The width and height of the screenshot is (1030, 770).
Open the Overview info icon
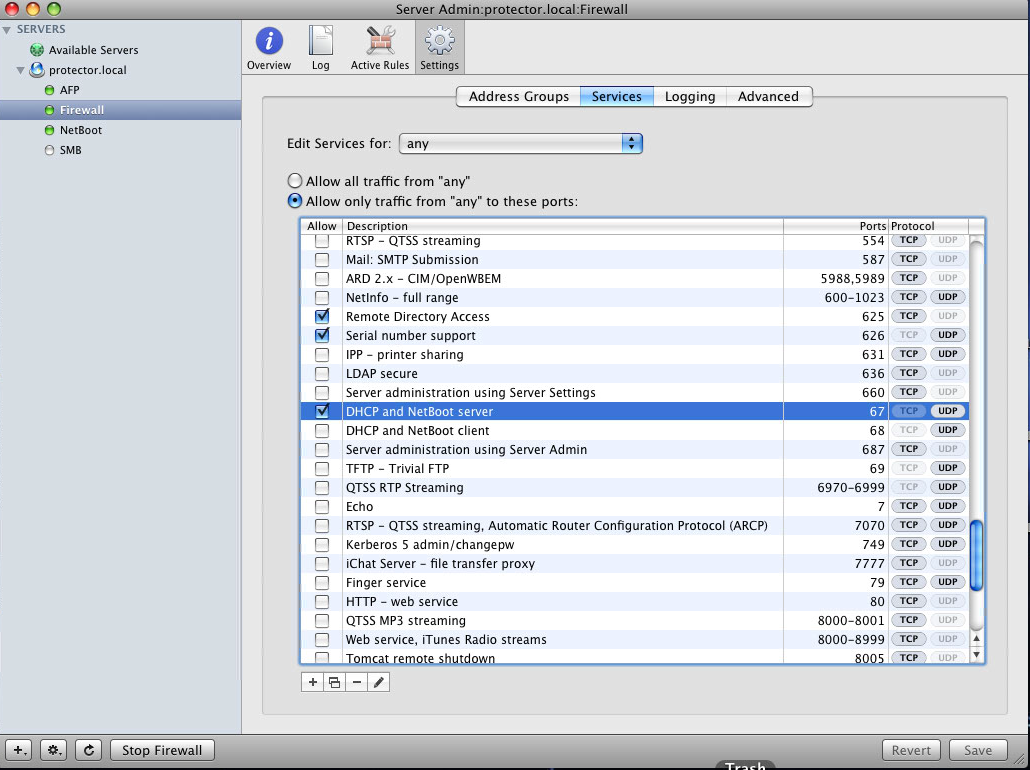click(x=269, y=41)
